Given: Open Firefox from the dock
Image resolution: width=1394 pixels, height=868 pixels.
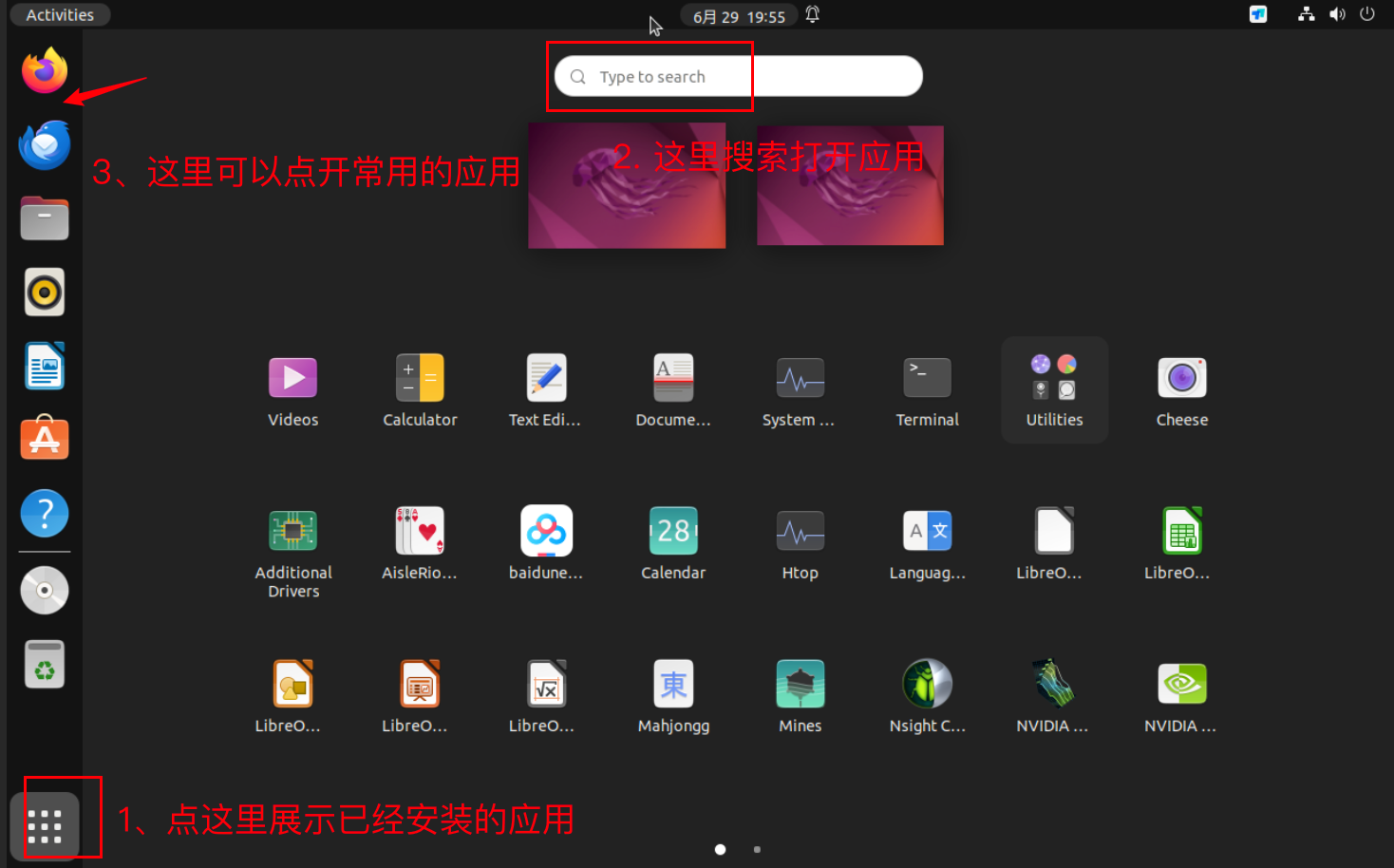Looking at the screenshot, I should pyautogui.click(x=44, y=71).
